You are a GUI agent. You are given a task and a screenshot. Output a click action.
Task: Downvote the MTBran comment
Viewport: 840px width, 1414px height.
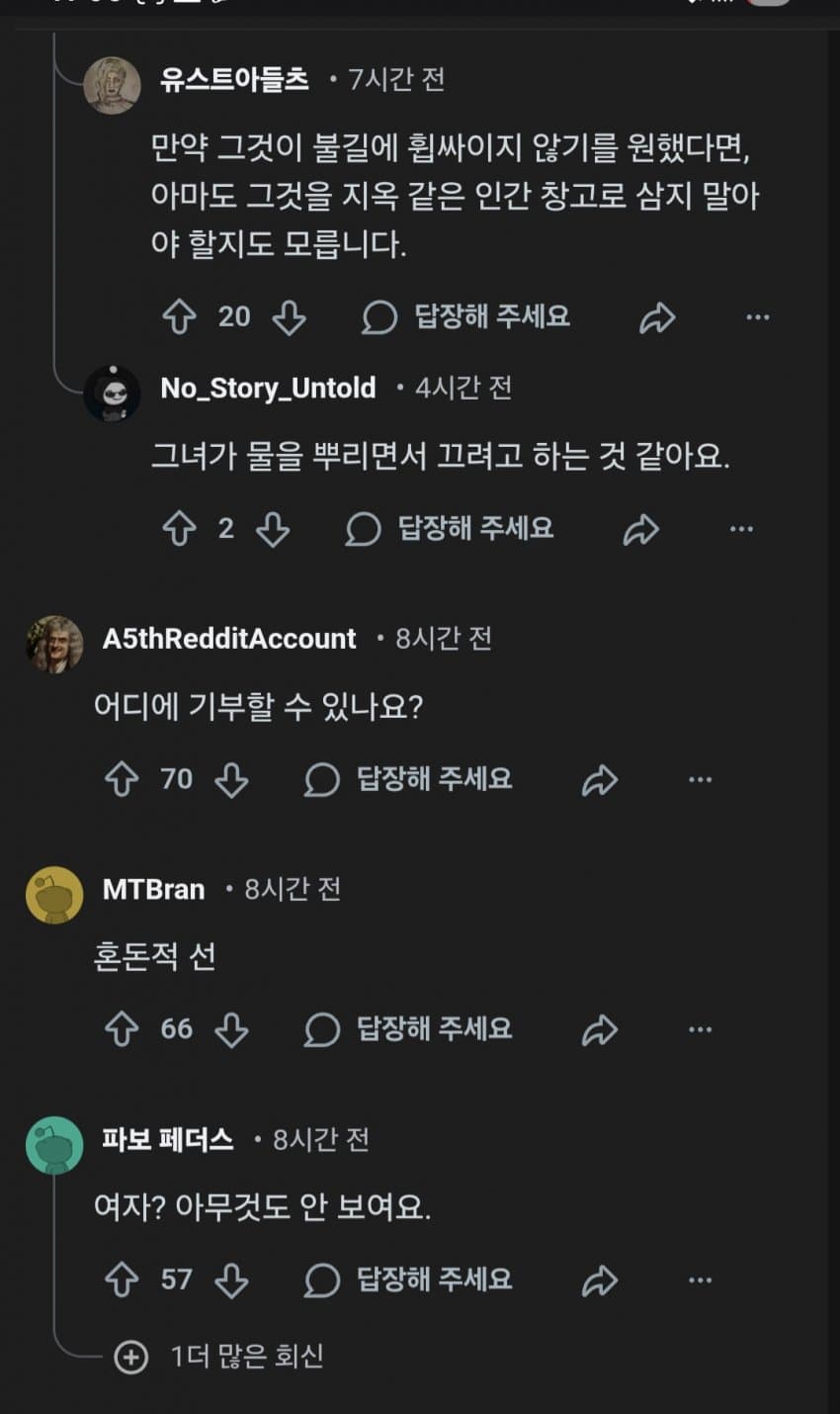pos(231,1029)
